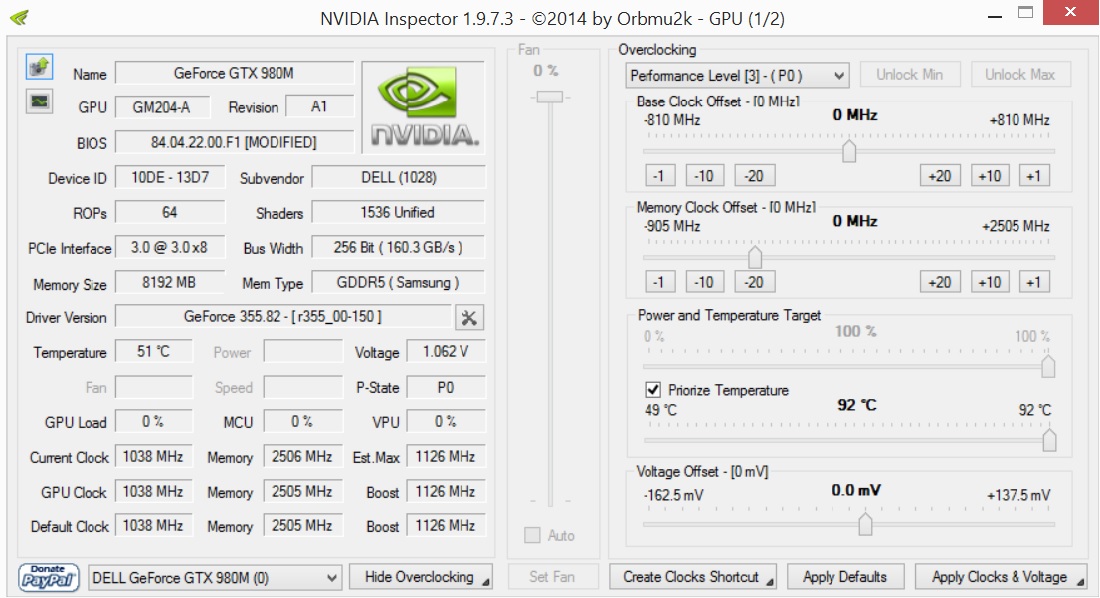Increase Base Clock Offset by 1
1100x598 pixels.
(x=1033, y=175)
